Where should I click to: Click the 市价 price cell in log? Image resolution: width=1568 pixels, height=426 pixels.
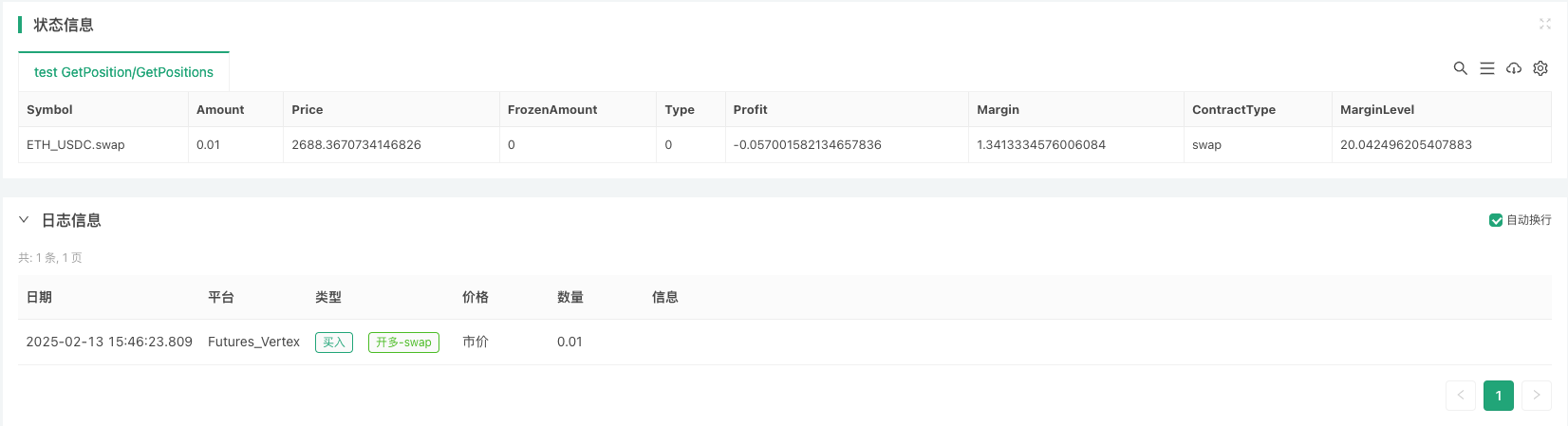point(476,343)
